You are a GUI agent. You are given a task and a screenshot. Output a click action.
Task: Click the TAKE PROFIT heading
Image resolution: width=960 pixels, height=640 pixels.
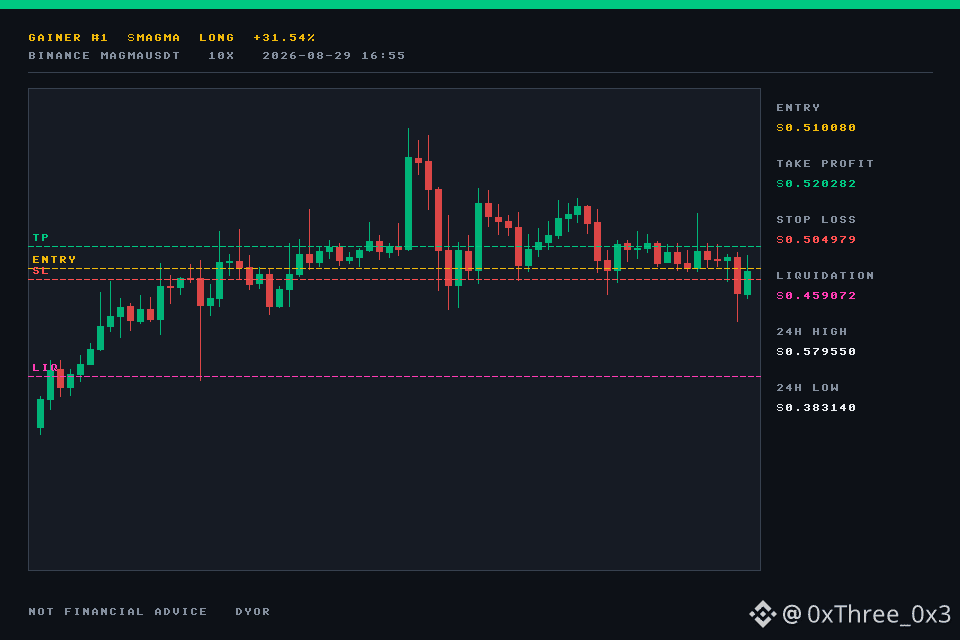[825, 164]
